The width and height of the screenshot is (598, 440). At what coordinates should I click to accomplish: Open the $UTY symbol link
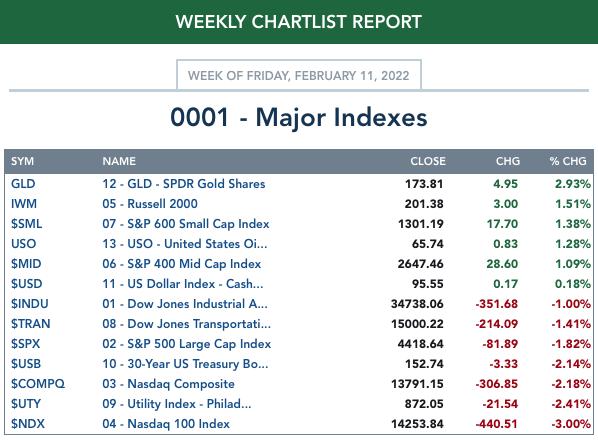(x=26, y=403)
